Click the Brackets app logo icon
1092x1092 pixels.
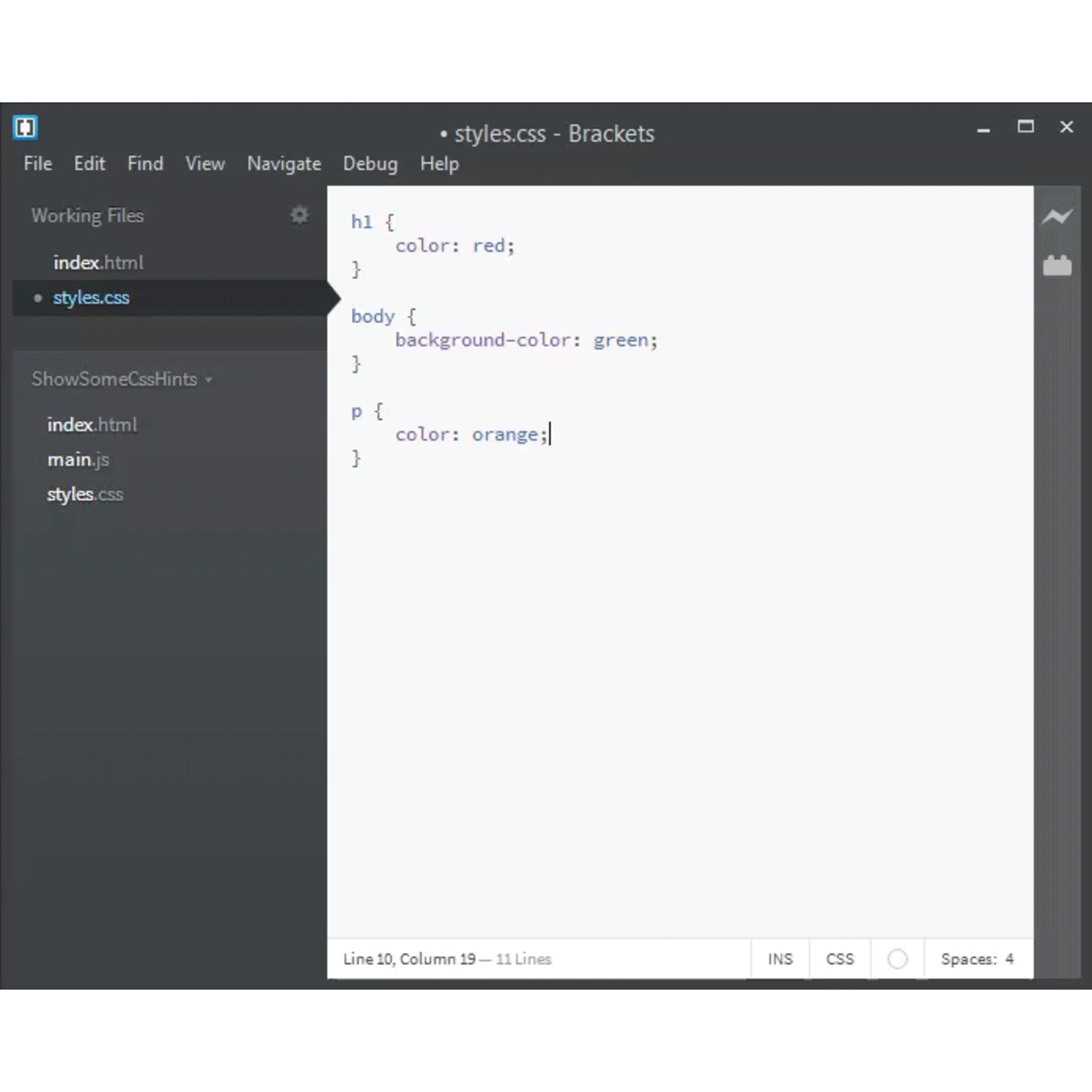pos(26,128)
